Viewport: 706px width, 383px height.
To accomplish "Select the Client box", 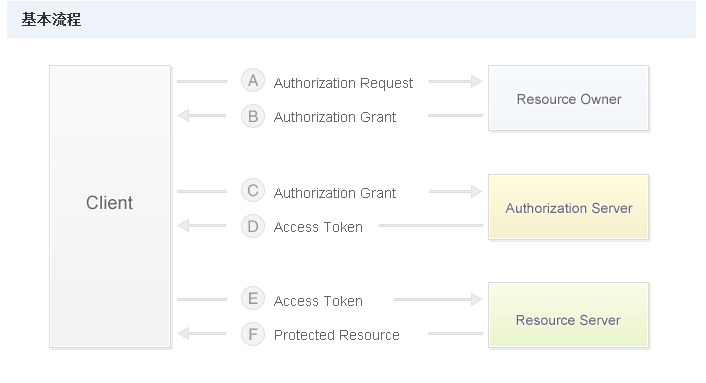I will coord(110,207).
